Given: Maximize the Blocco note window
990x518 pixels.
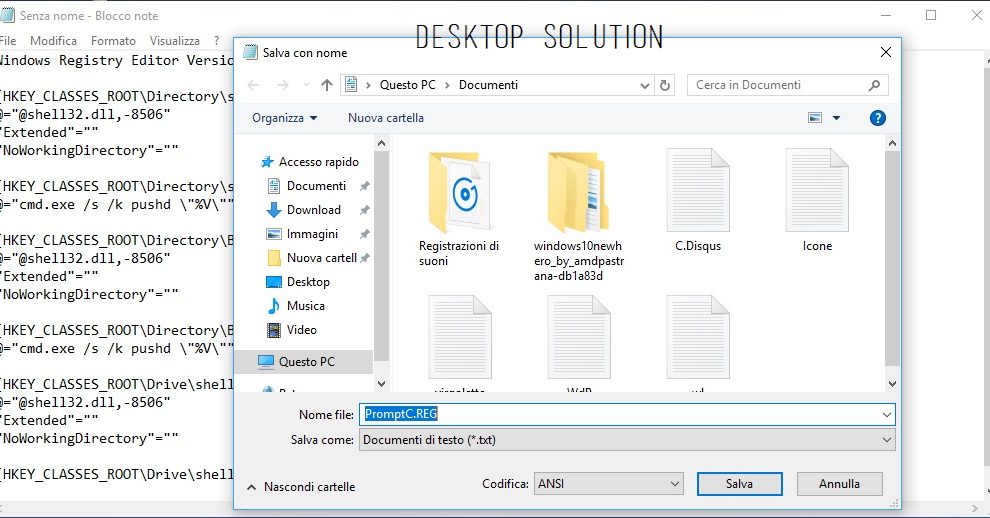Looking at the screenshot, I should pos(931,15).
